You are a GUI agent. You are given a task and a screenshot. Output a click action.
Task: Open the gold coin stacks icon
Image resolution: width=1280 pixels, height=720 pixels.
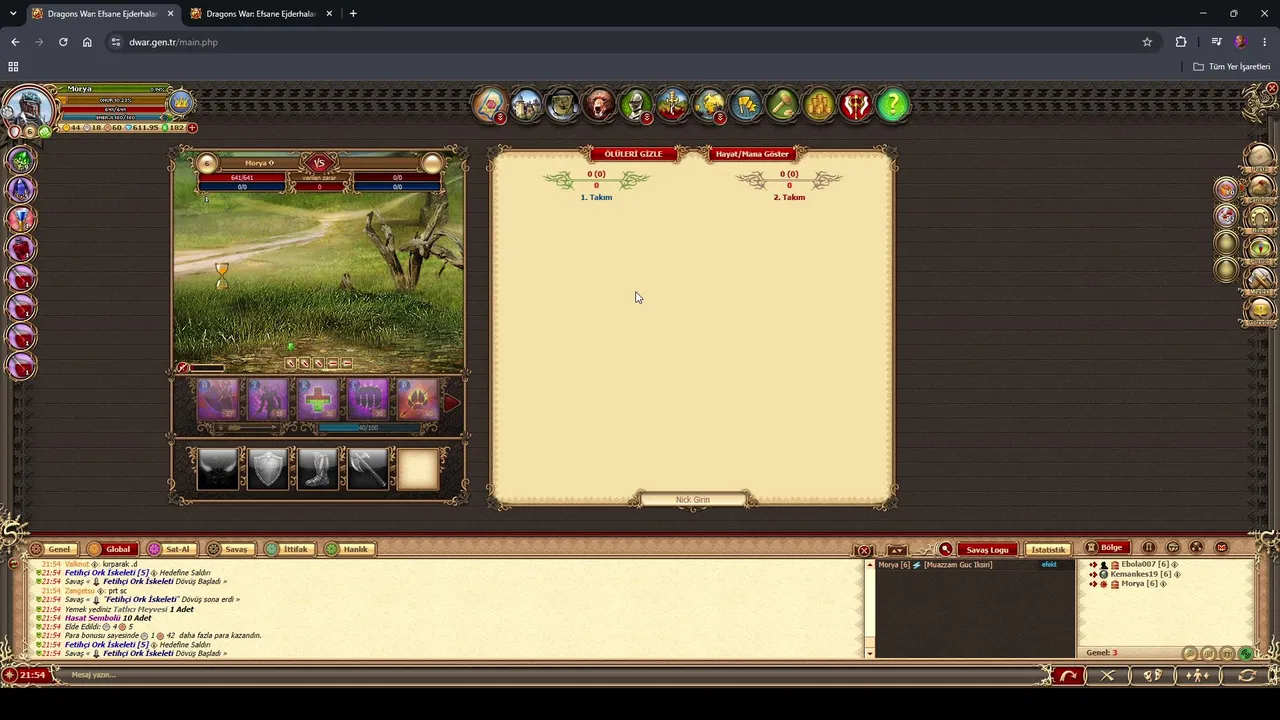click(819, 104)
